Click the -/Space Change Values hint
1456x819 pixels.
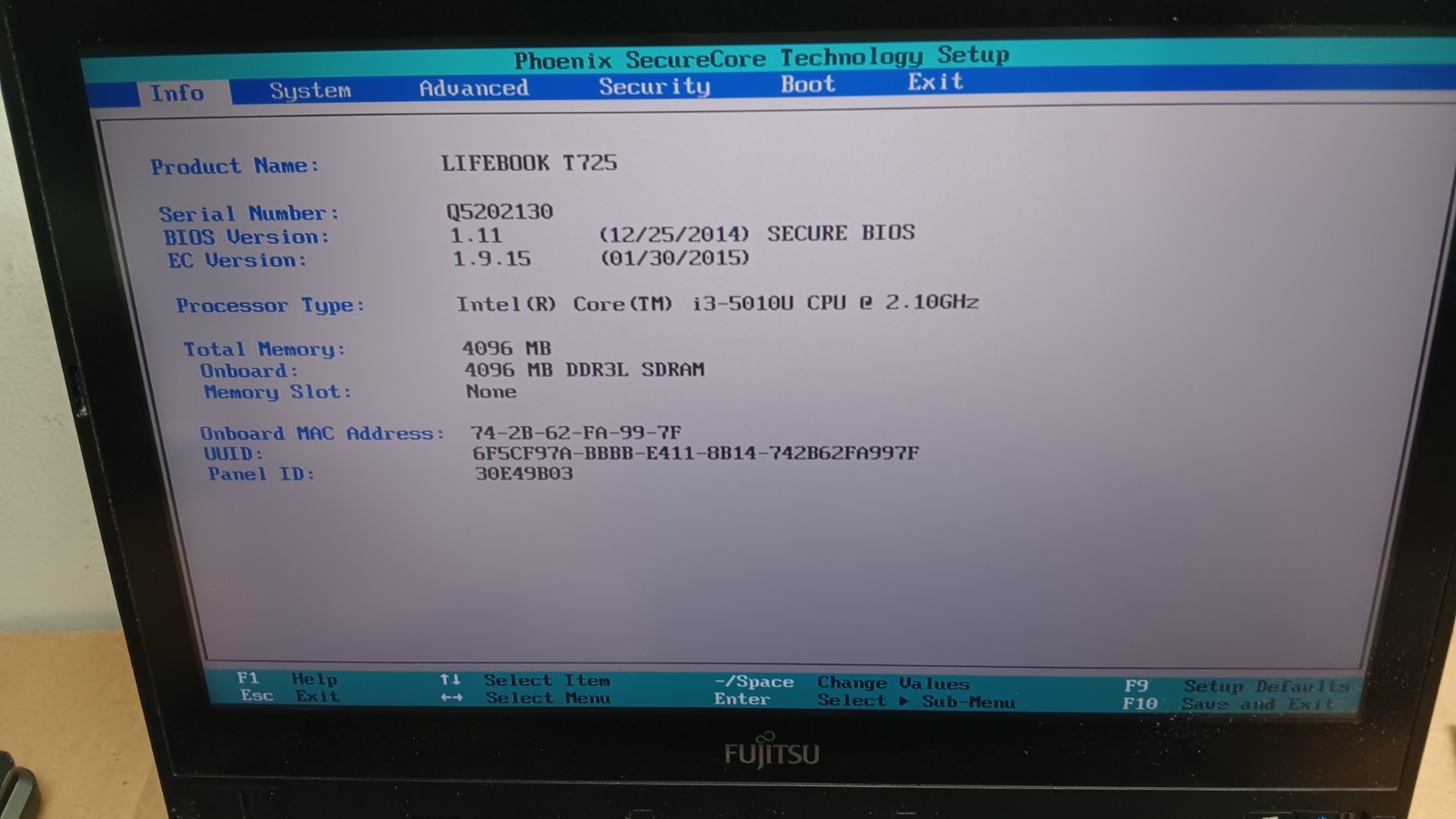point(842,682)
